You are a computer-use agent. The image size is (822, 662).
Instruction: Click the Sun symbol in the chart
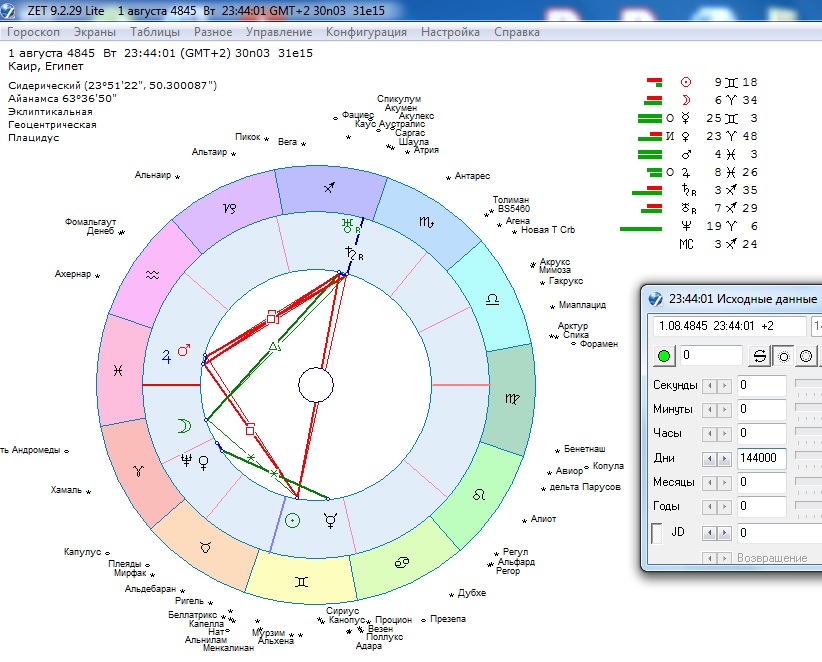click(x=292, y=521)
